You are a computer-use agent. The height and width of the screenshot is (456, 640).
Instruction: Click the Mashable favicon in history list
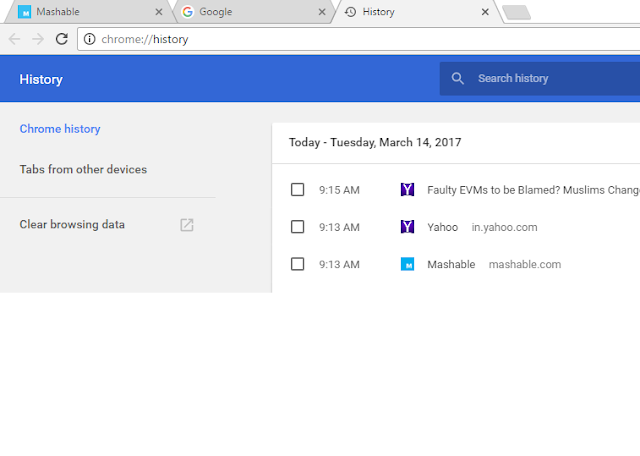407,265
